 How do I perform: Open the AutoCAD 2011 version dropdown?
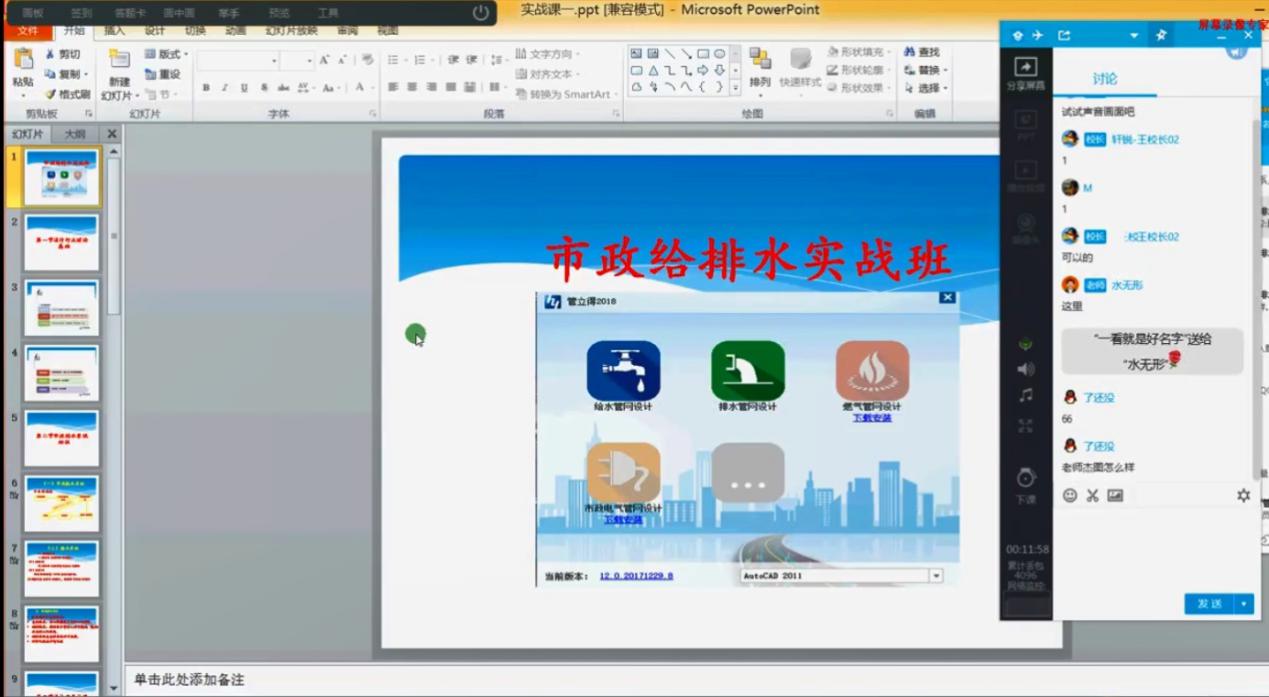click(936, 576)
